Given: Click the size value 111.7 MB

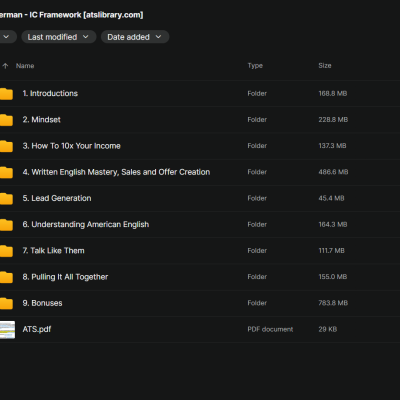Looking at the screenshot, I should (x=331, y=250).
